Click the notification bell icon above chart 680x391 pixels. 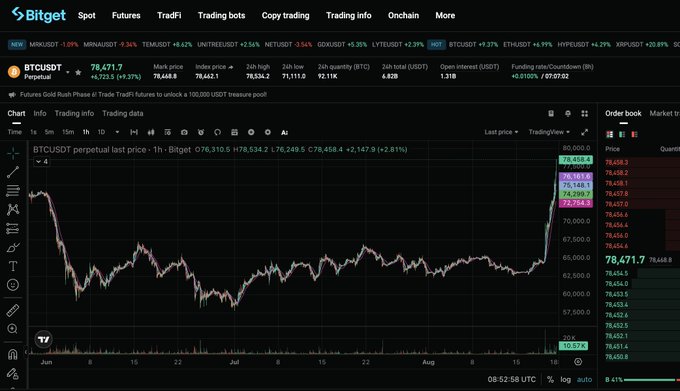pos(568,114)
